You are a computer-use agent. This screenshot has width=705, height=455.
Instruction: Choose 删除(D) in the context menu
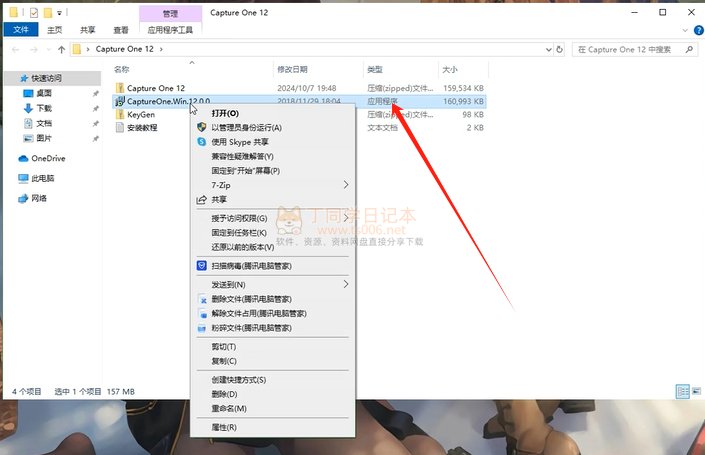(x=272, y=394)
